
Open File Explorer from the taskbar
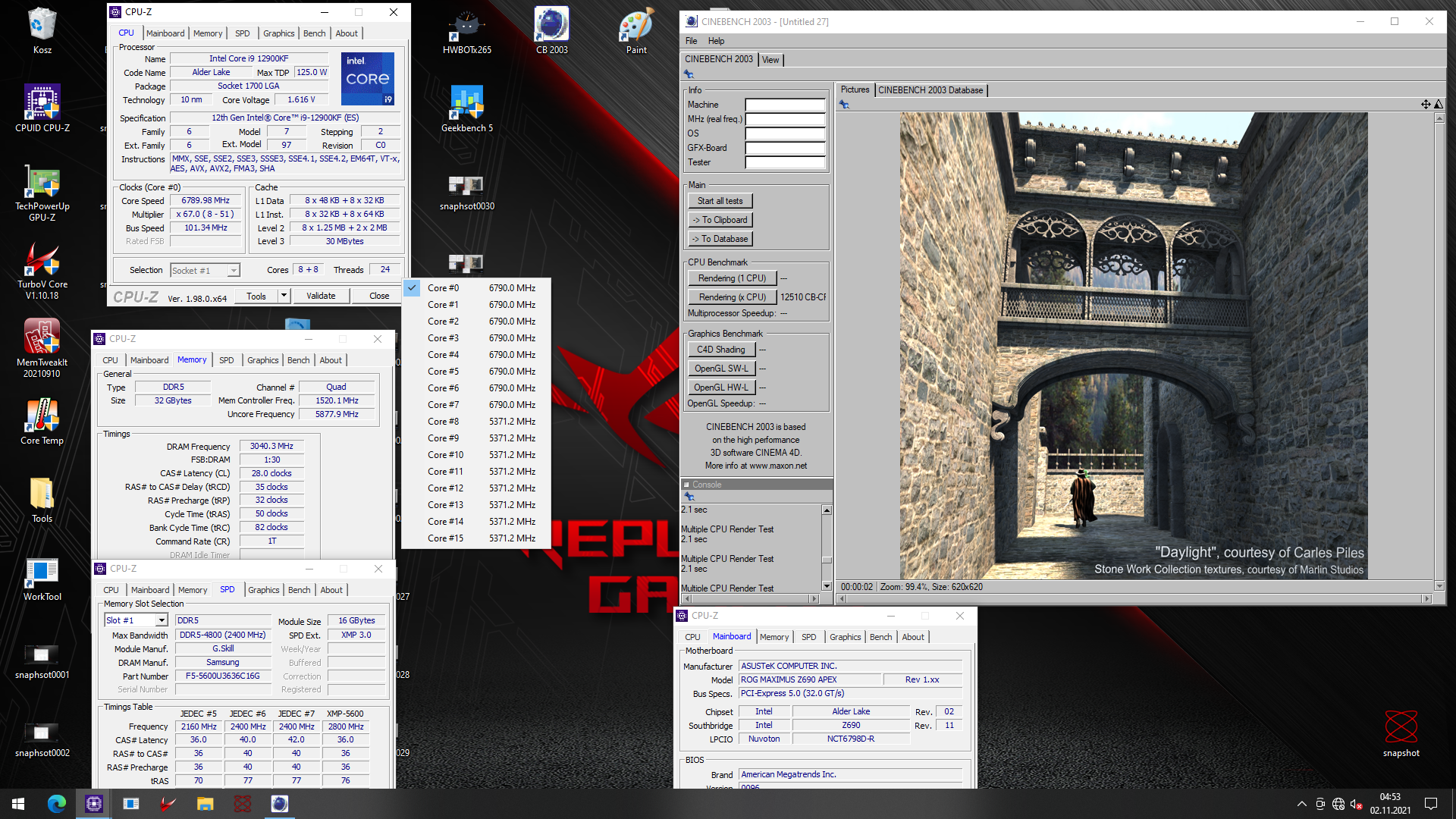tap(206, 804)
